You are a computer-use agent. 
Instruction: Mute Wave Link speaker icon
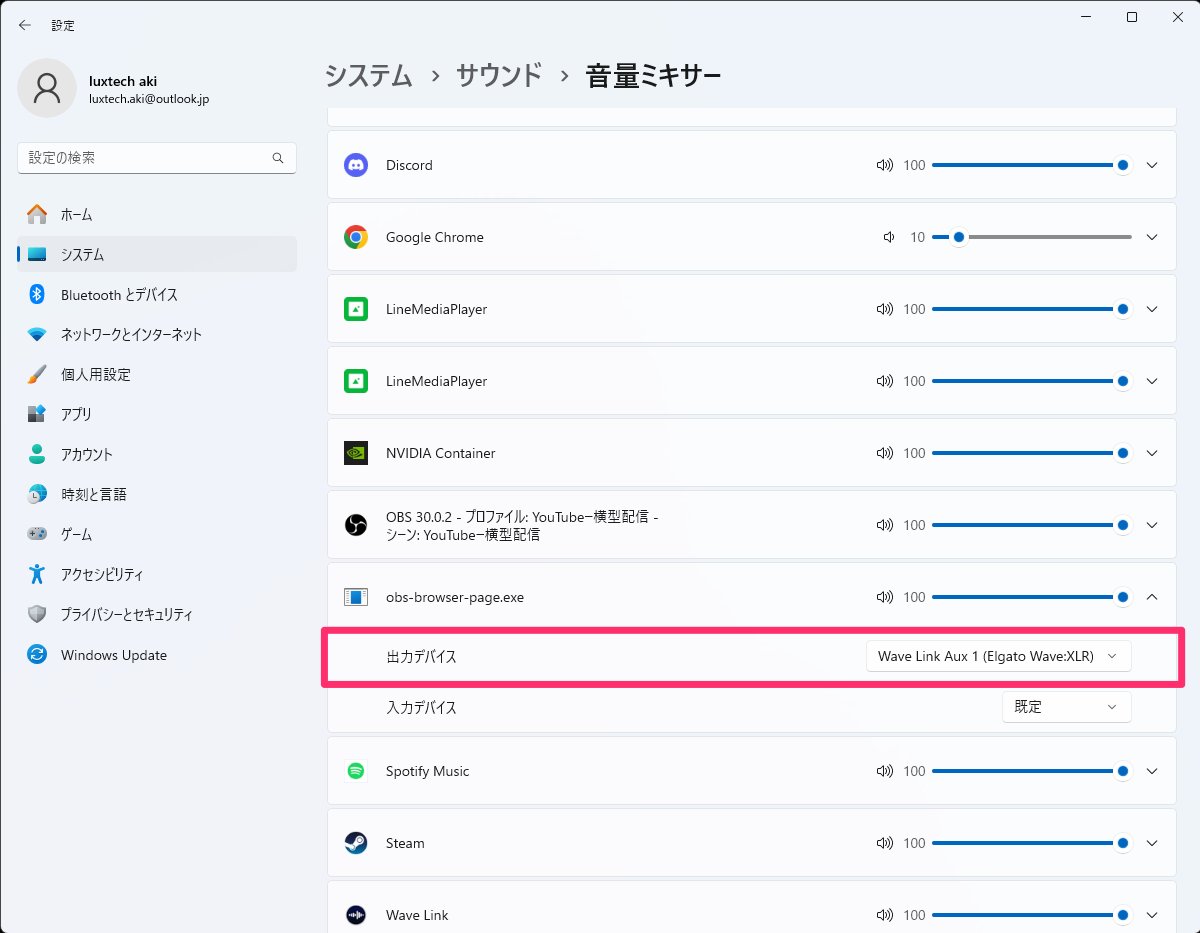coord(884,915)
